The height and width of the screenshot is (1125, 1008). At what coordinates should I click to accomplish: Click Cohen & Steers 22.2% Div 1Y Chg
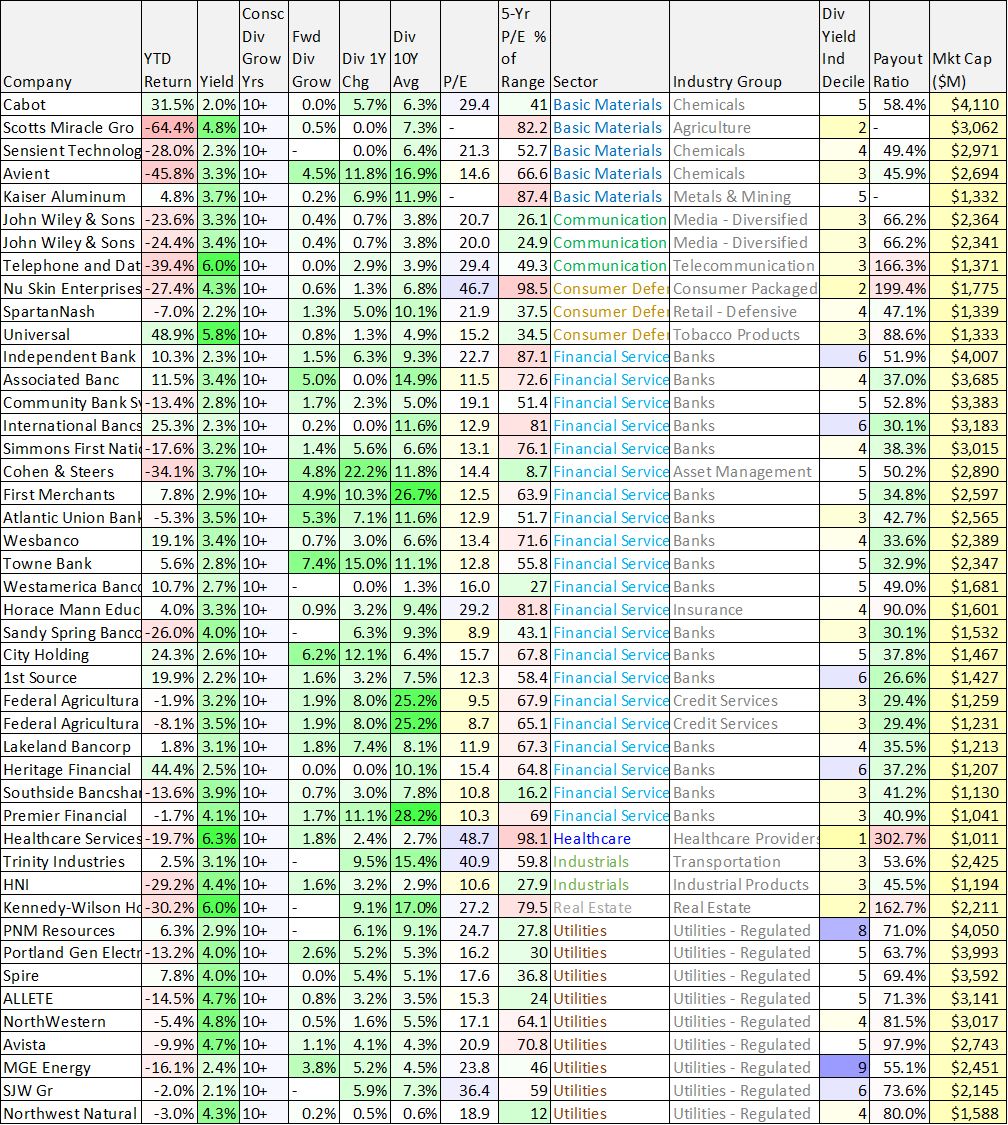pyautogui.click(x=364, y=471)
